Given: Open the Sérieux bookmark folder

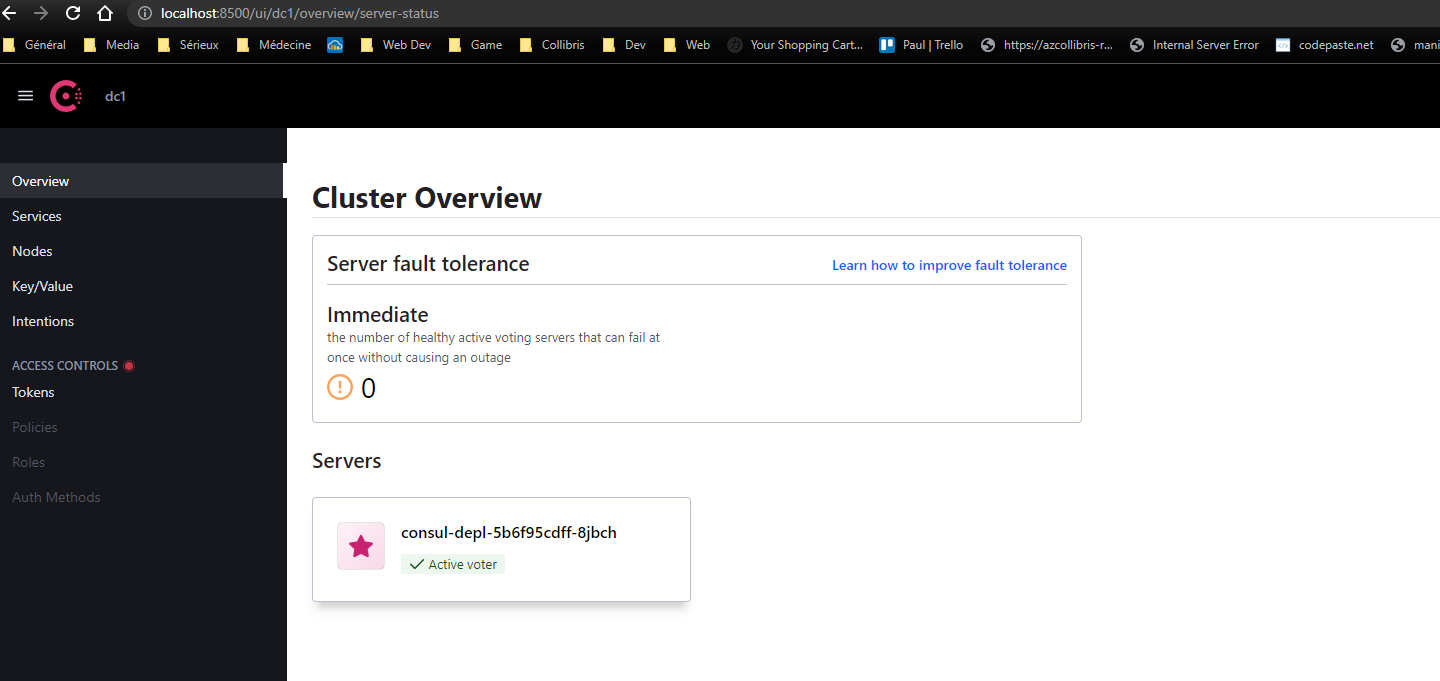Looking at the screenshot, I should (x=188, y=45).
